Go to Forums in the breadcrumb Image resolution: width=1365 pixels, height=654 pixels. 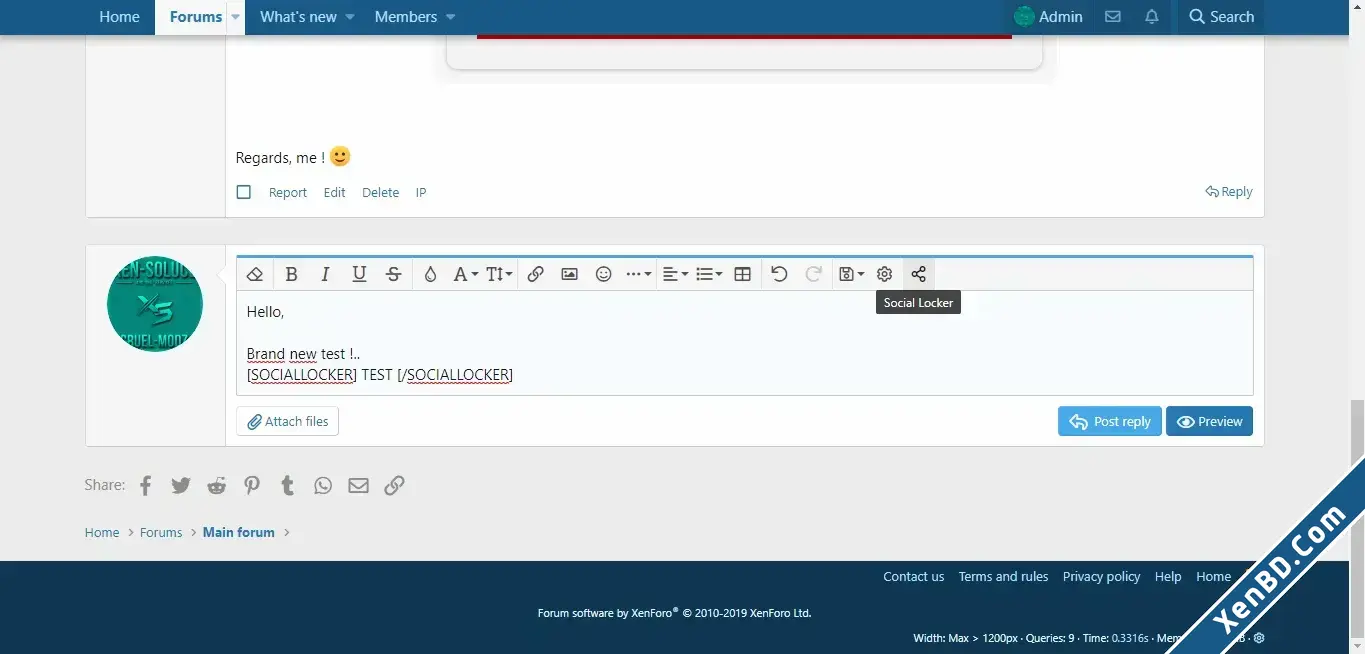161,533
